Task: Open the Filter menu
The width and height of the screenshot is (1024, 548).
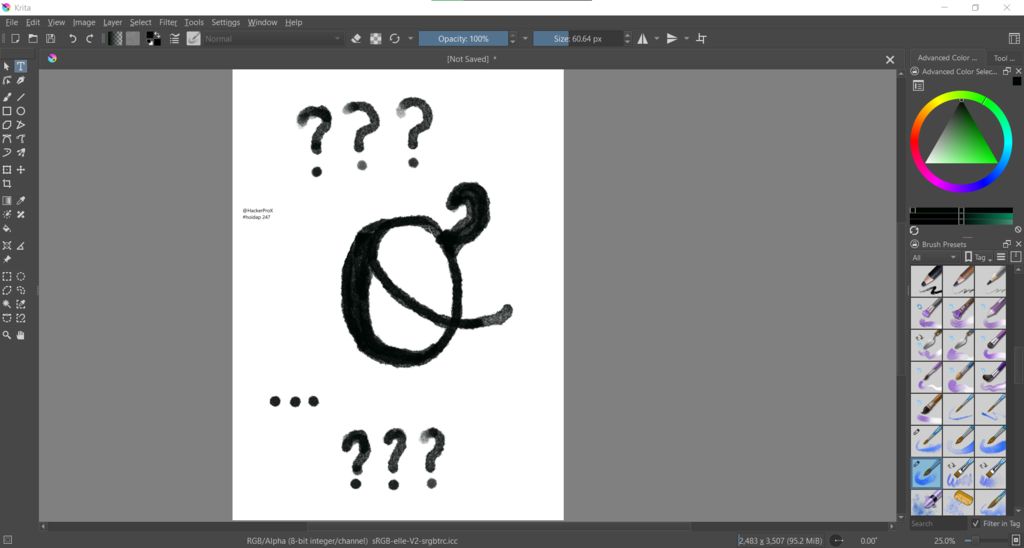Action: [x=168, y=22]
